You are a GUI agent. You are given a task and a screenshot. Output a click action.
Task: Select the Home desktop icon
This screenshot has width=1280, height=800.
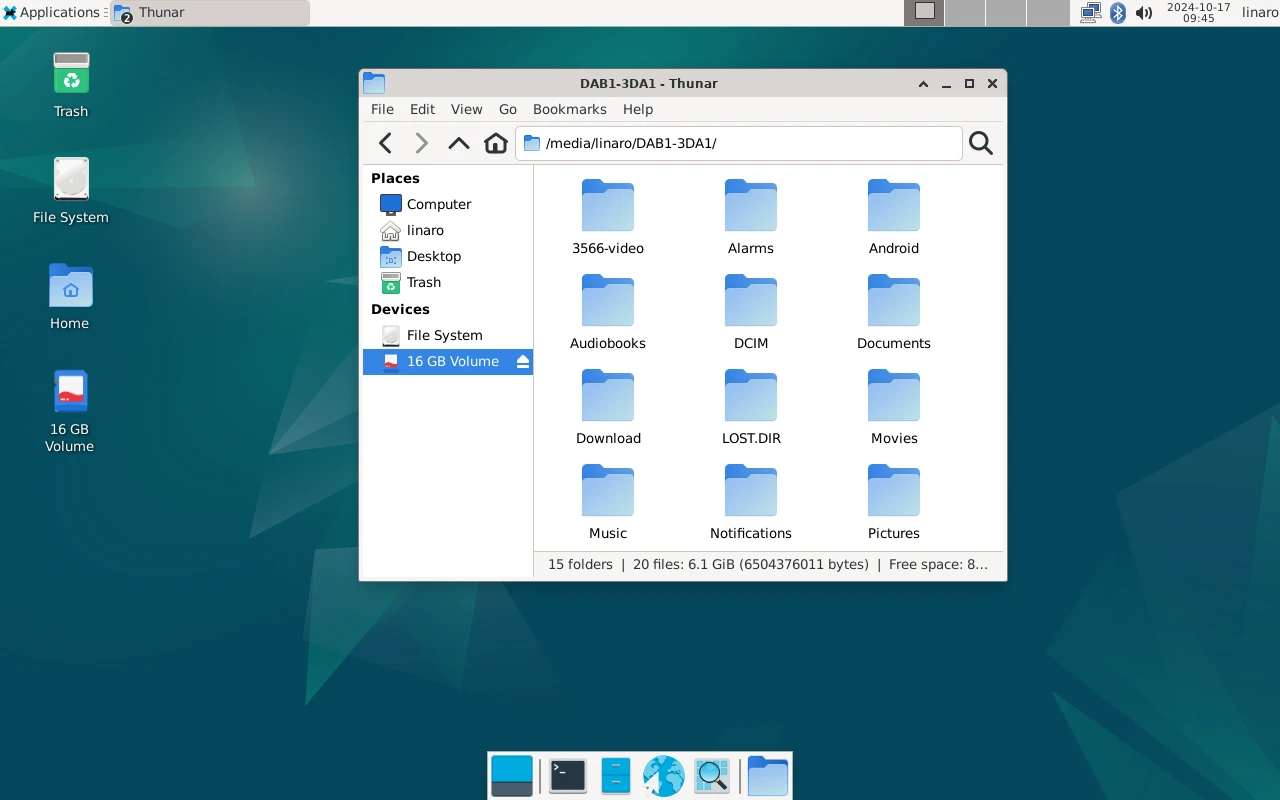point(70,297)
